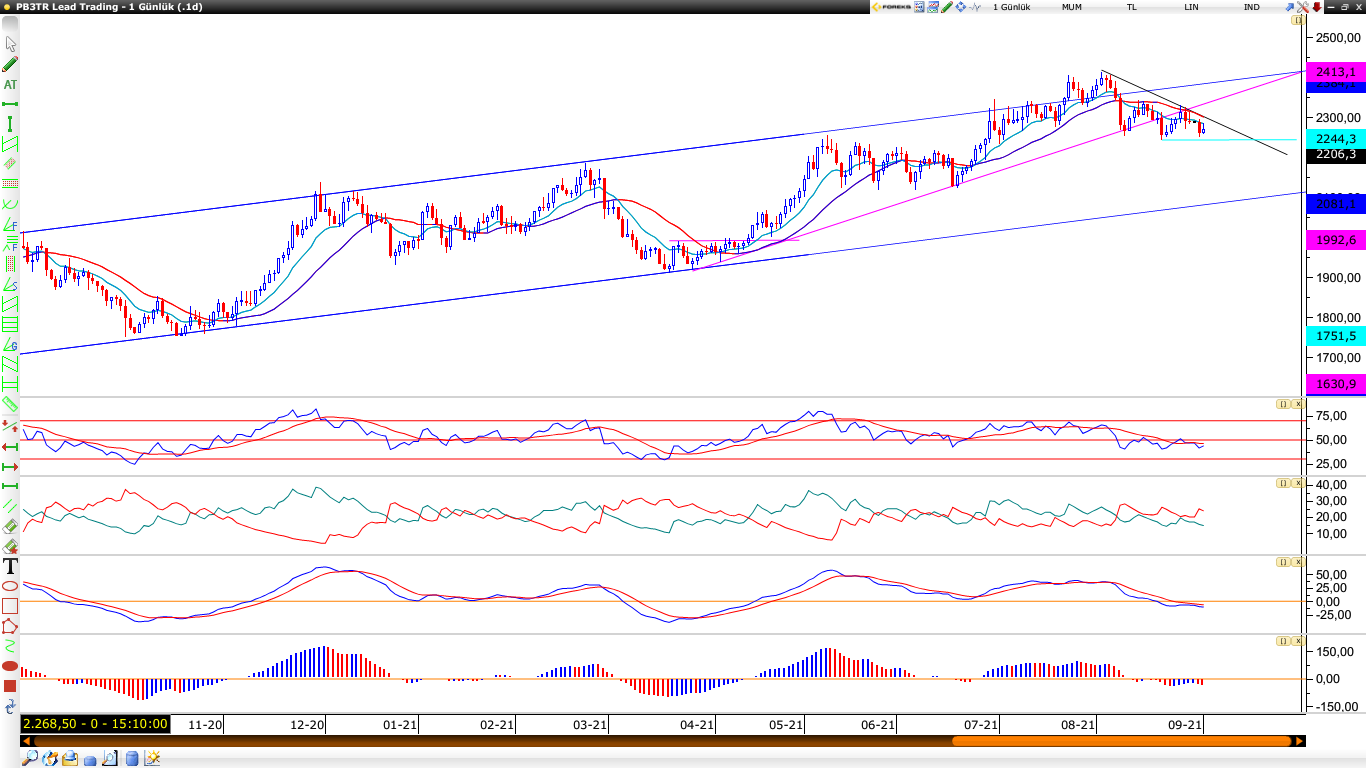The image size is (1368, 768).
Task: Open the TL currency selector
Action: coord(1132,7)
